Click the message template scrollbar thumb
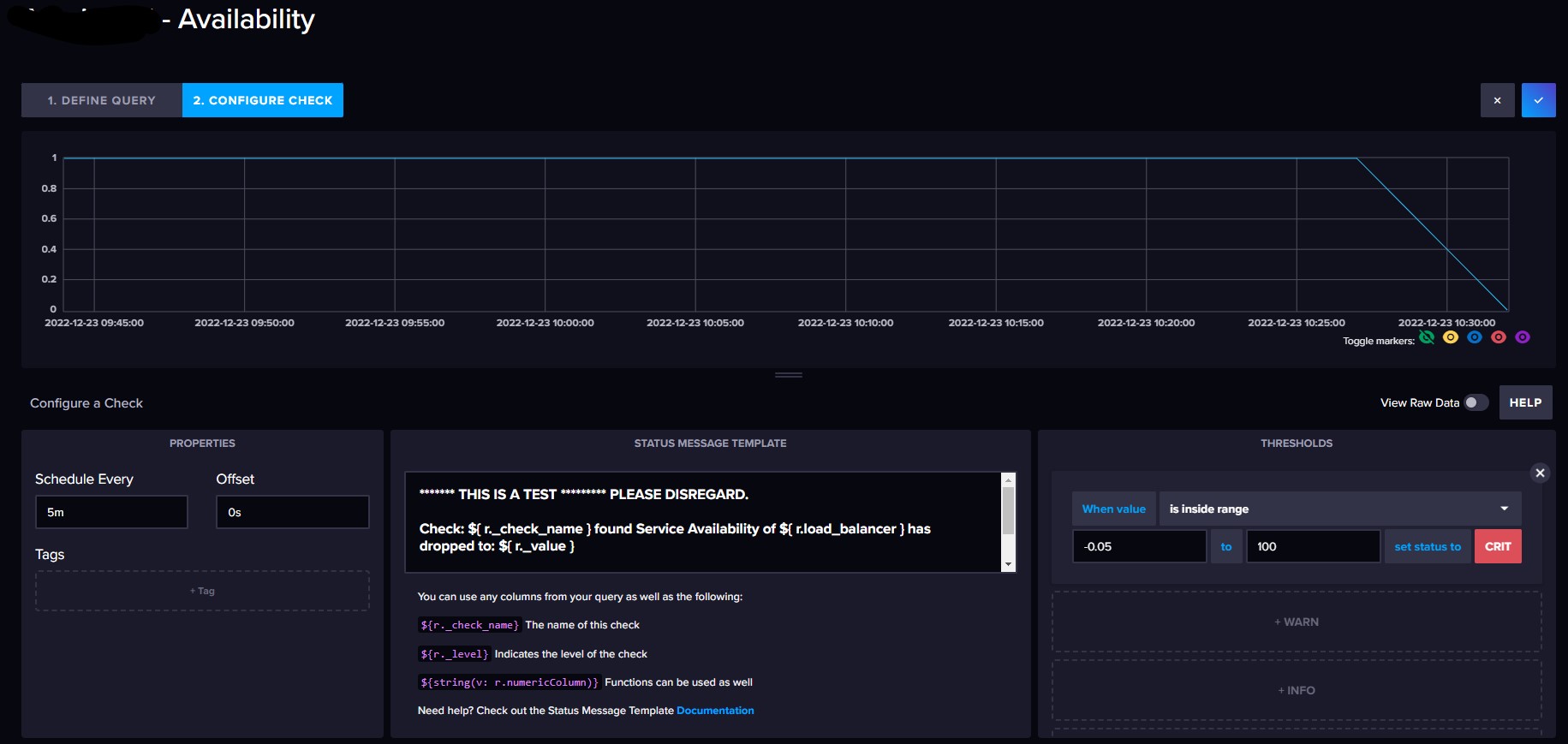 1008,511
